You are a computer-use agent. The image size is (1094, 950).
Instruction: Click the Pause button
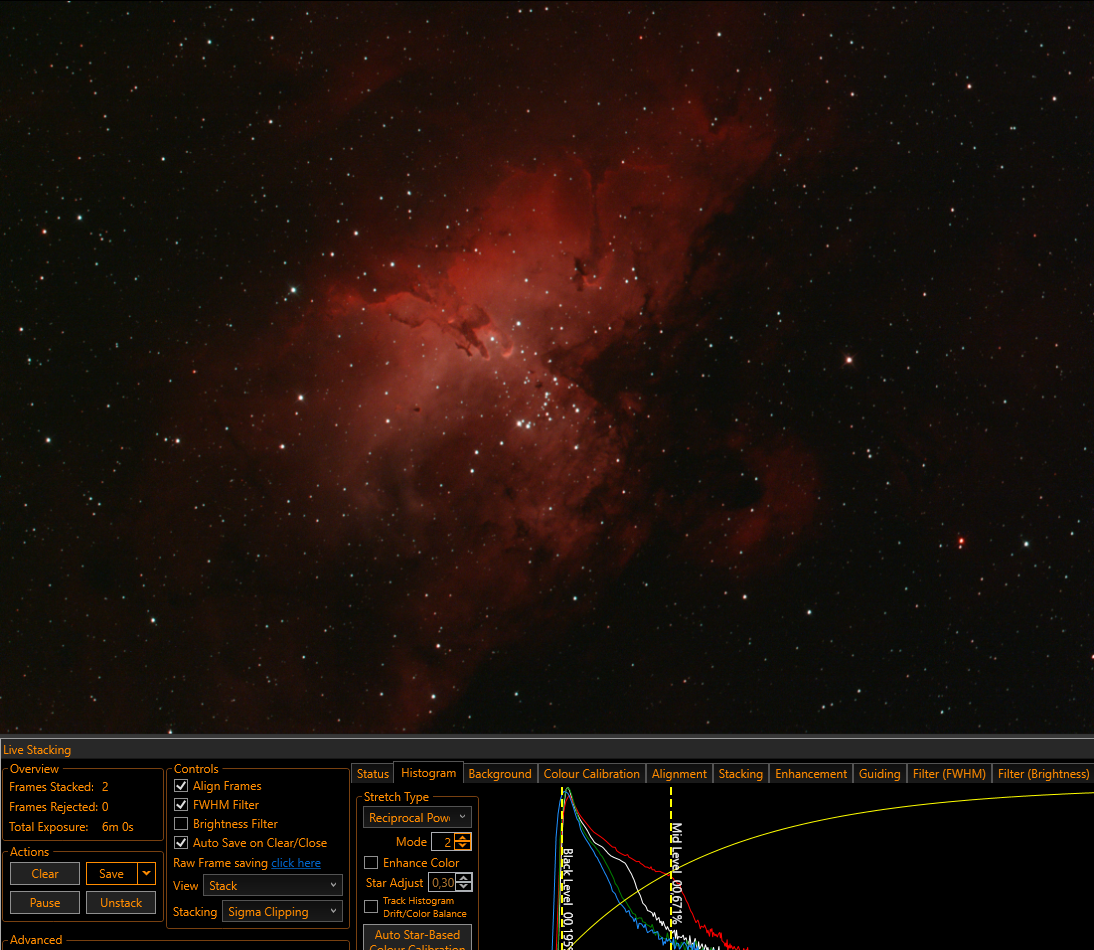45,903
